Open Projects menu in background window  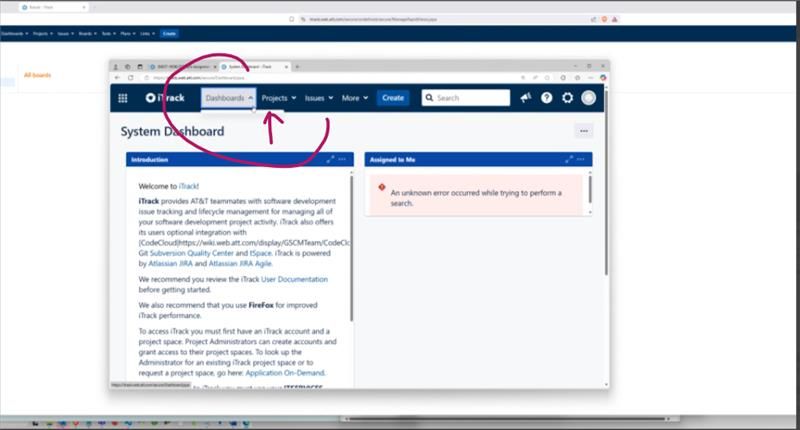click(43, 34)
